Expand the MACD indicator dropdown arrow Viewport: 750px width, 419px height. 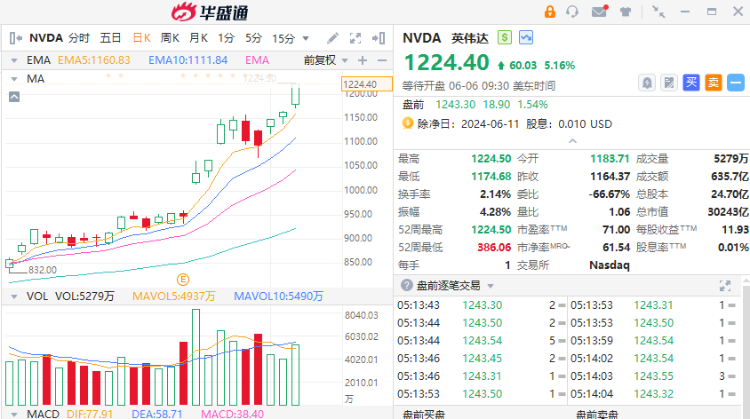pos(14,414)
